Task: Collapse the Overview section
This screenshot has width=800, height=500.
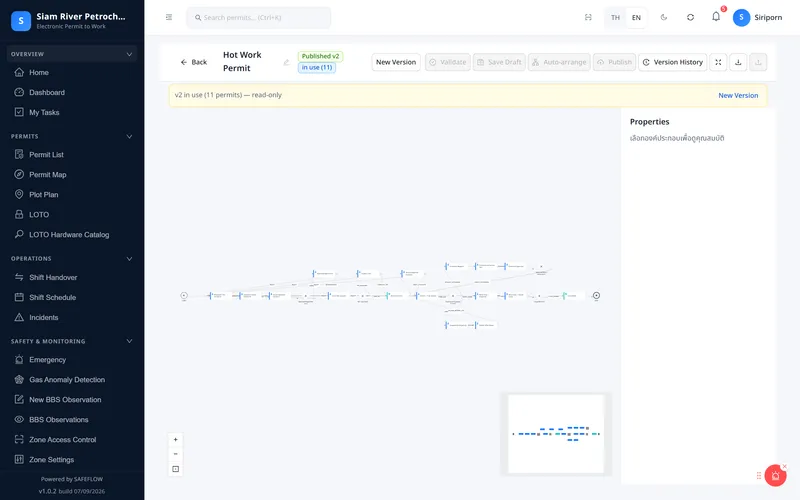Action: (129, 54)
